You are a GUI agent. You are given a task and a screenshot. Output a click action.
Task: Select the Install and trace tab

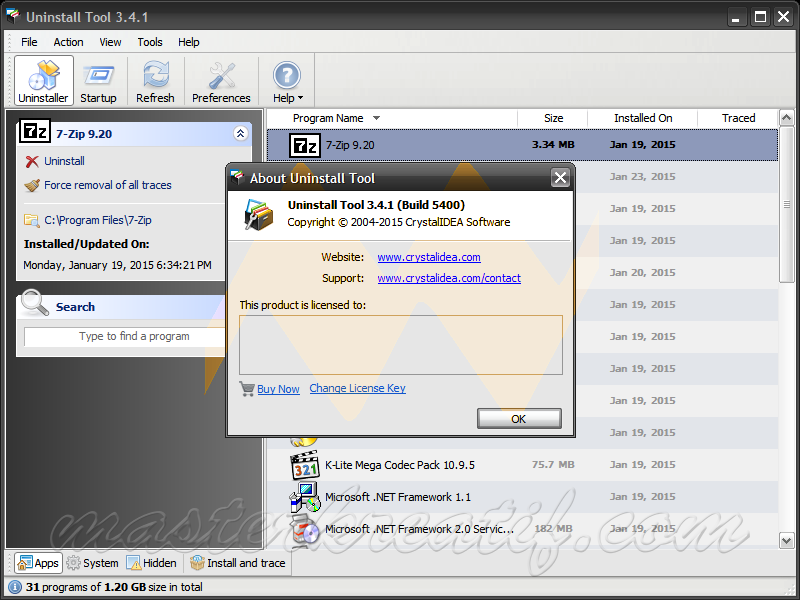(238, 563)
